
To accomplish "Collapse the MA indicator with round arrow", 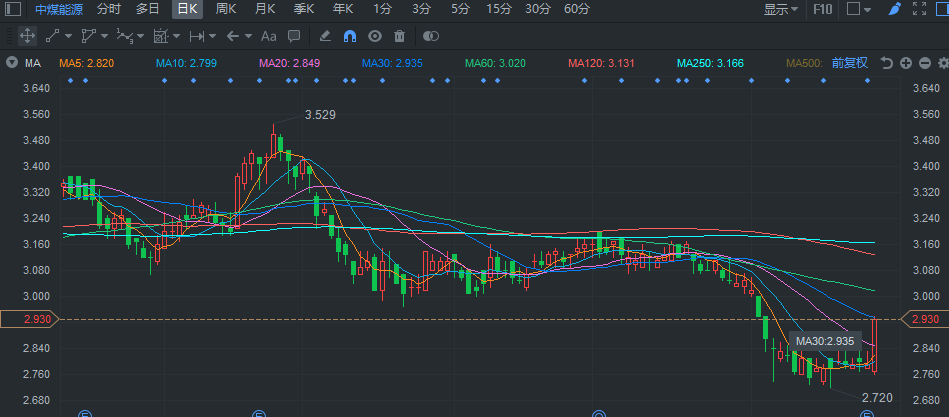I will click(x=11, y=62).
